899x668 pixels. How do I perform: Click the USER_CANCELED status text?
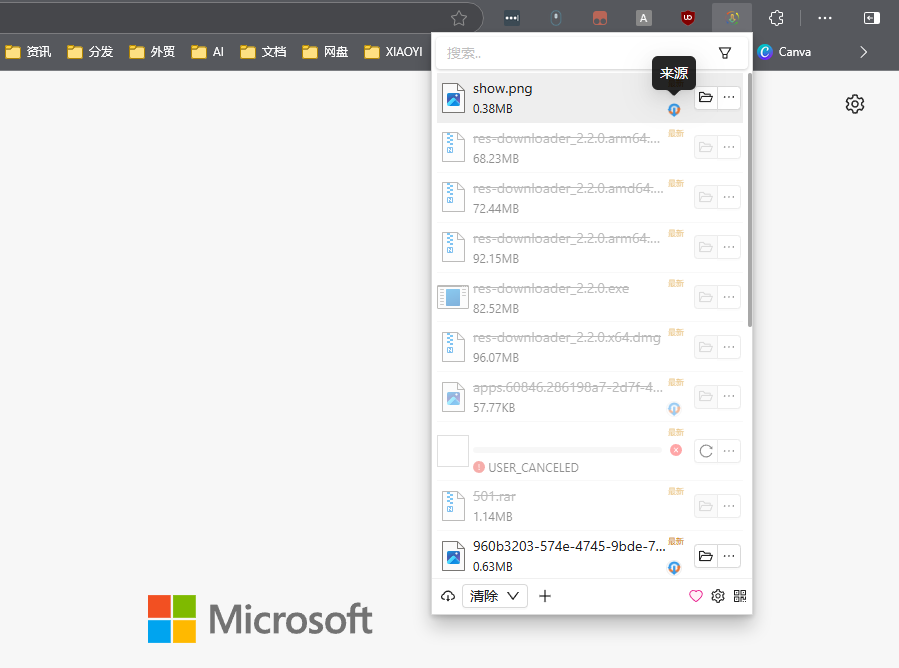tap(533, 468)
